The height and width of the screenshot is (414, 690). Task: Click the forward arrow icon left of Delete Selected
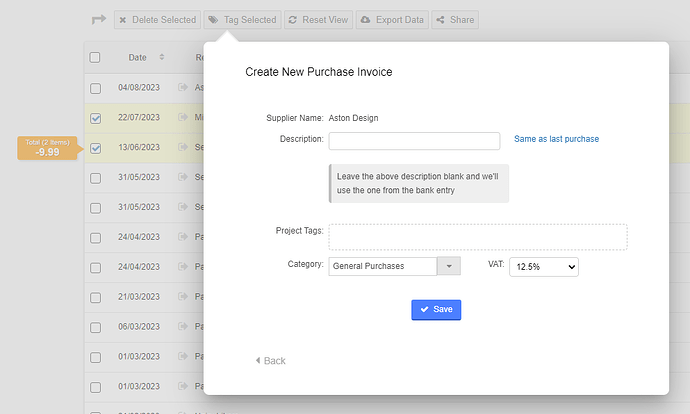[x=98, y=20]
